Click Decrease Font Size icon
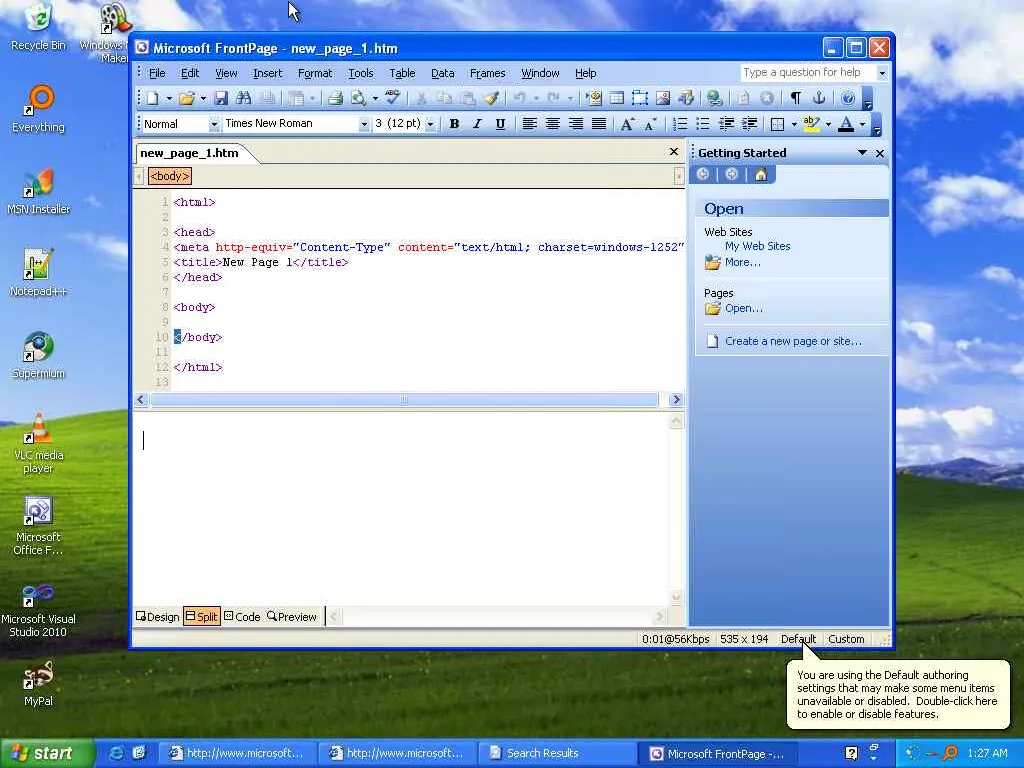Image resolution: width=1024 pixels, height=768 pixels. tap(650, 123)
